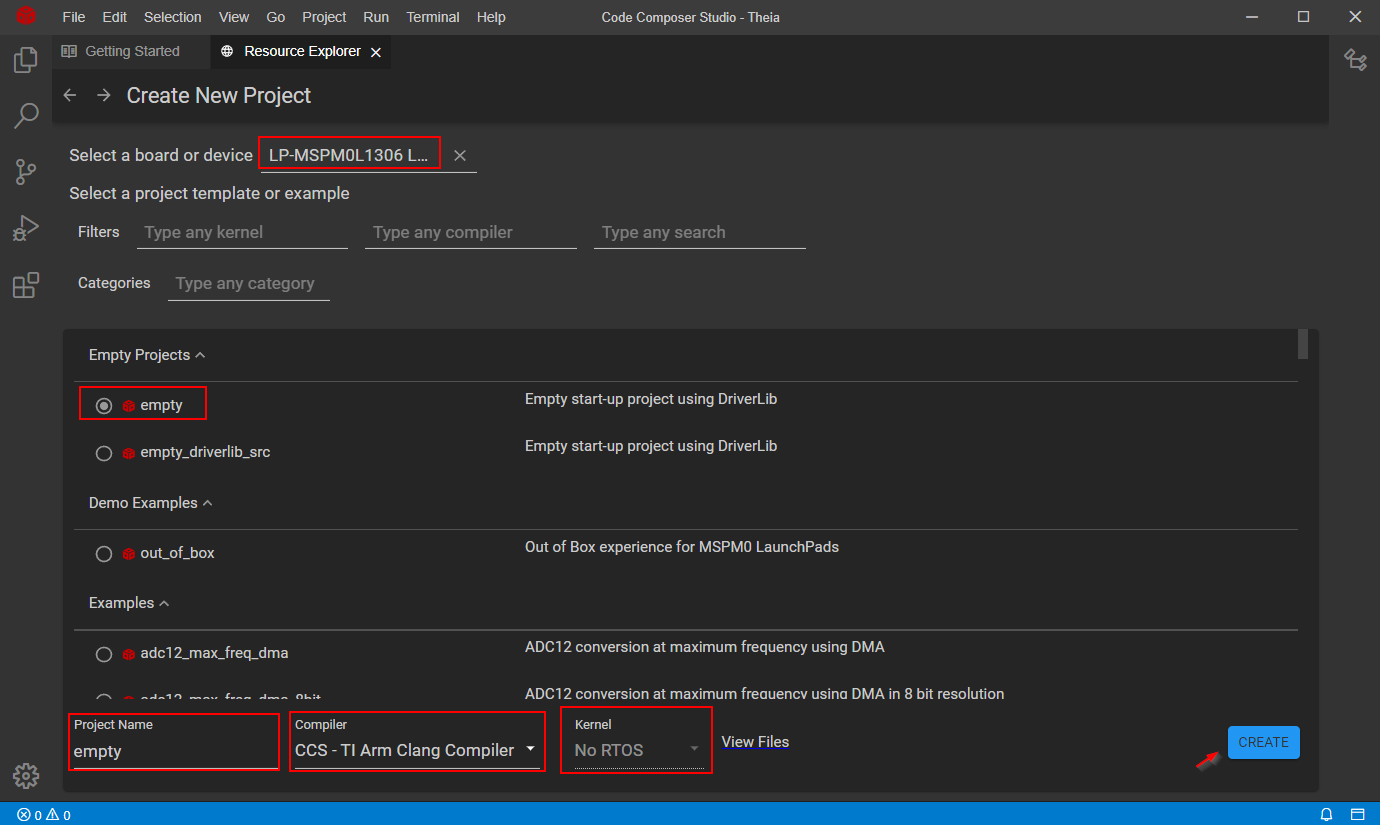The image size is (1380, 825).
Task: Open the Explorer view in the sidebar
Action: tap(26, 60)
